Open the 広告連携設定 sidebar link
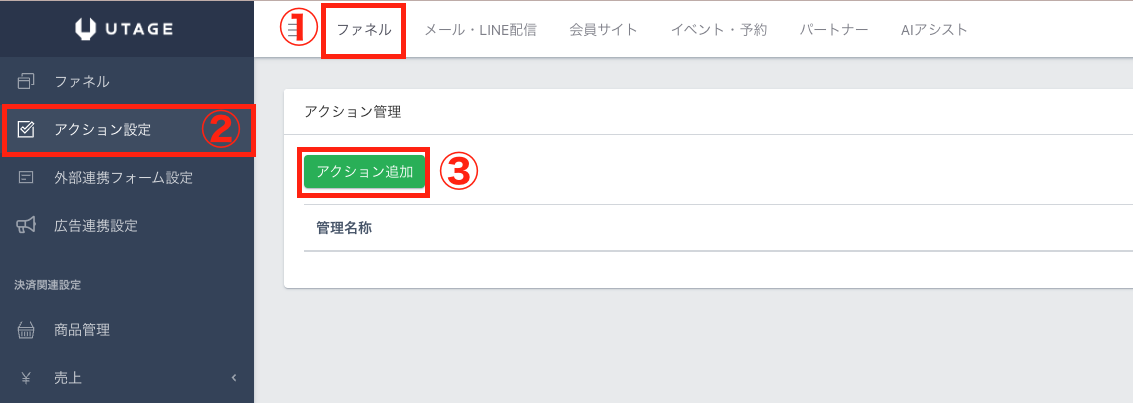The image size is (1133, 403). point(96,226)
